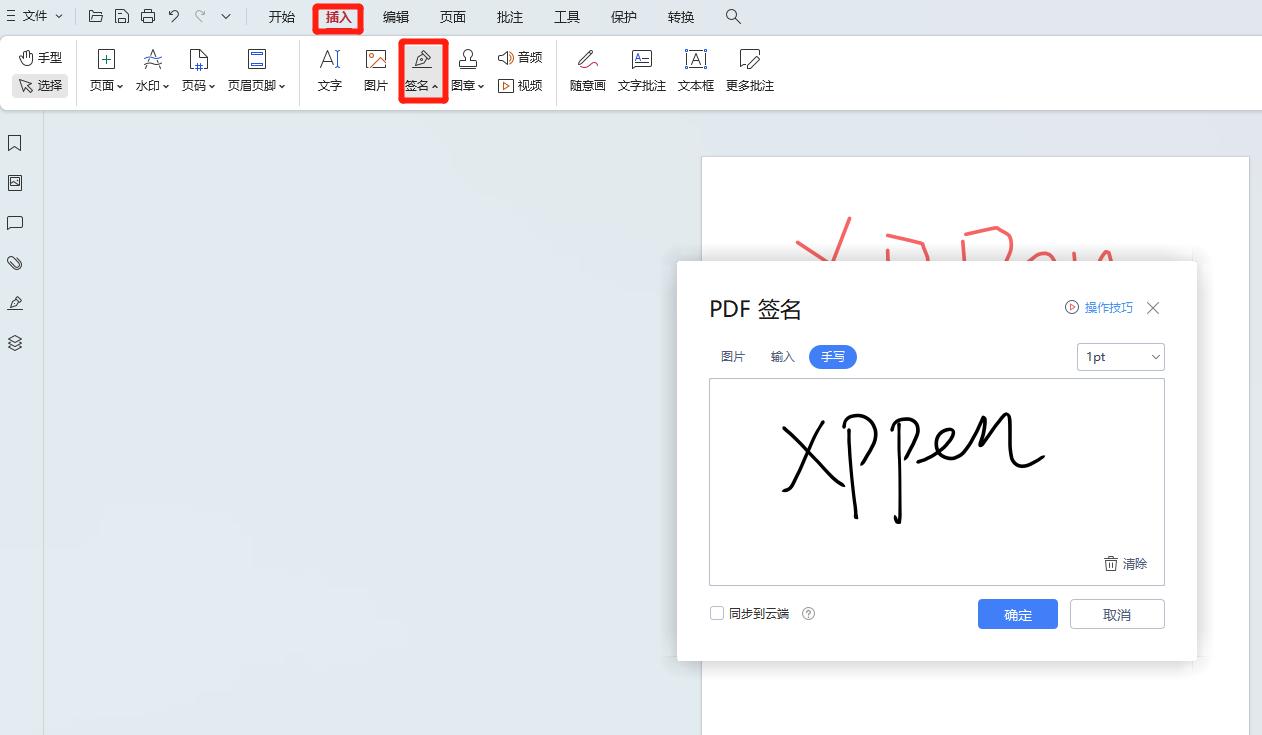Image resolution: width=1262 pixels, height=735 pixels.
Task: Open the layers panel in sidebar
Action: (15, 343)
